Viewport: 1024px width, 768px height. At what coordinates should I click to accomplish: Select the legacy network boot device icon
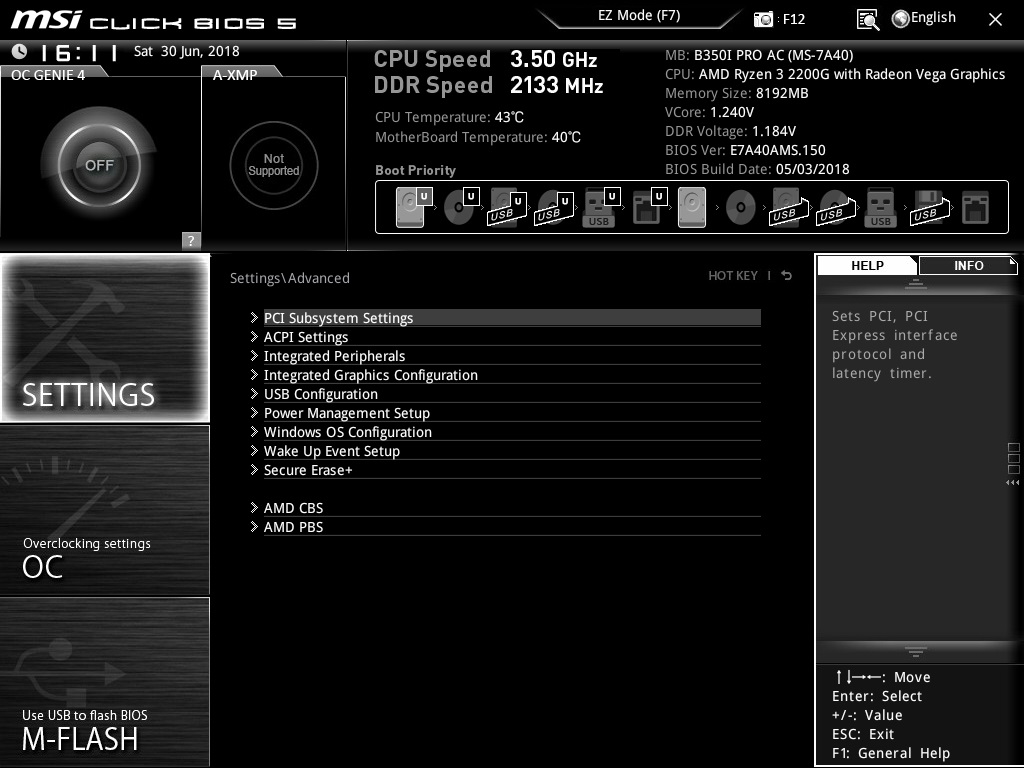point(976,207)
